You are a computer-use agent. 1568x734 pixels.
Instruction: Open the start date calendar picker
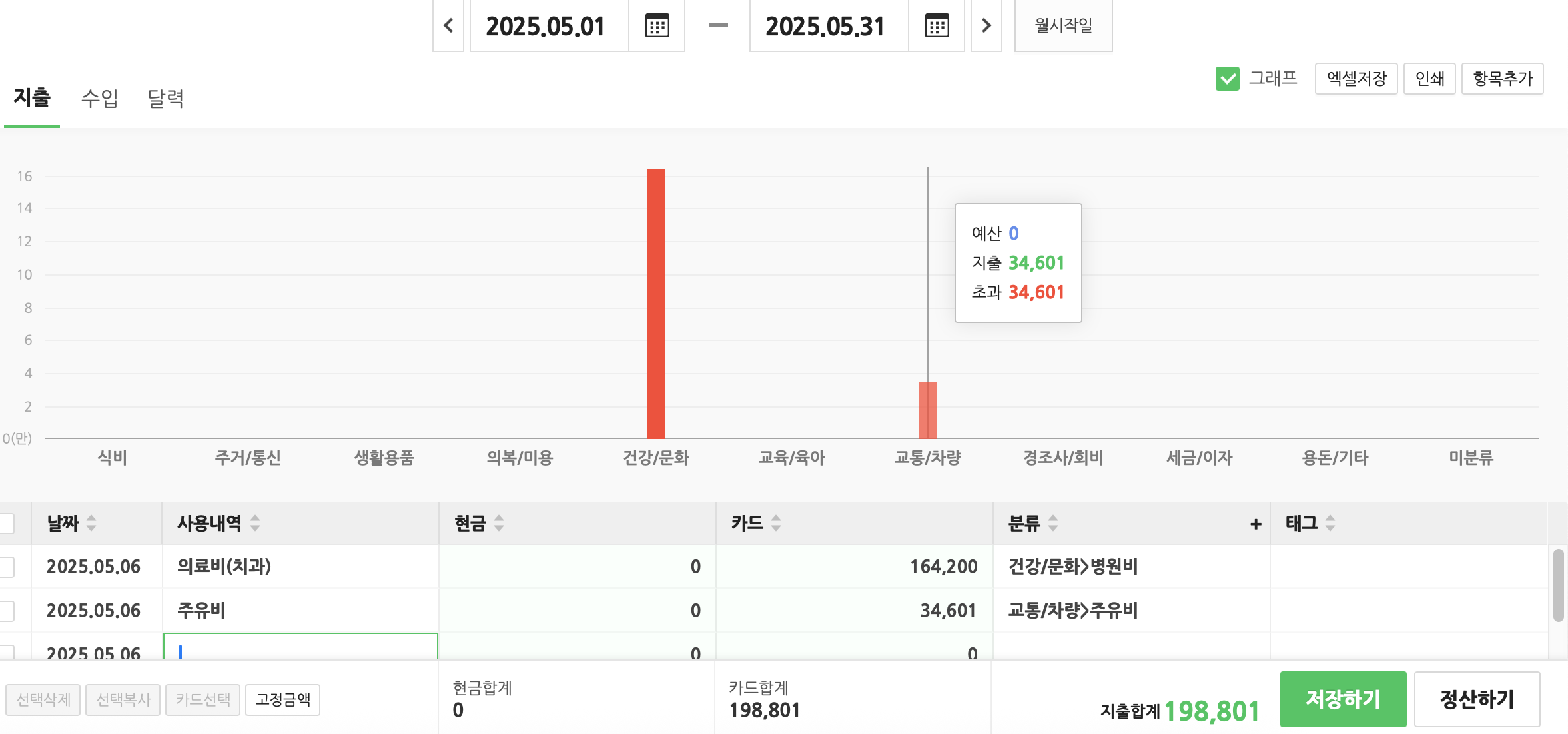[657, 26]
